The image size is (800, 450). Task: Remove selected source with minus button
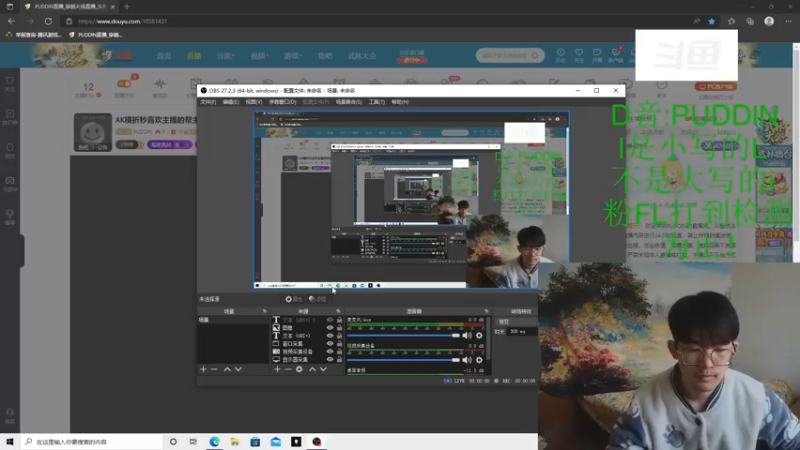pyautogui.click(x=288, y=369)
